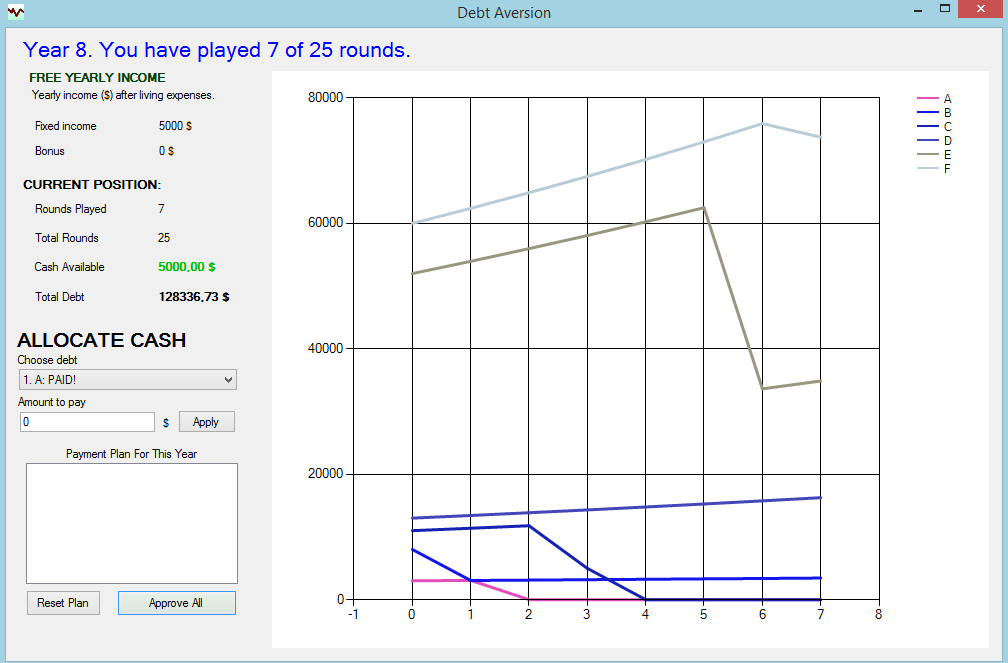Pick the legend entry for debt C

(x=927, y=127)
